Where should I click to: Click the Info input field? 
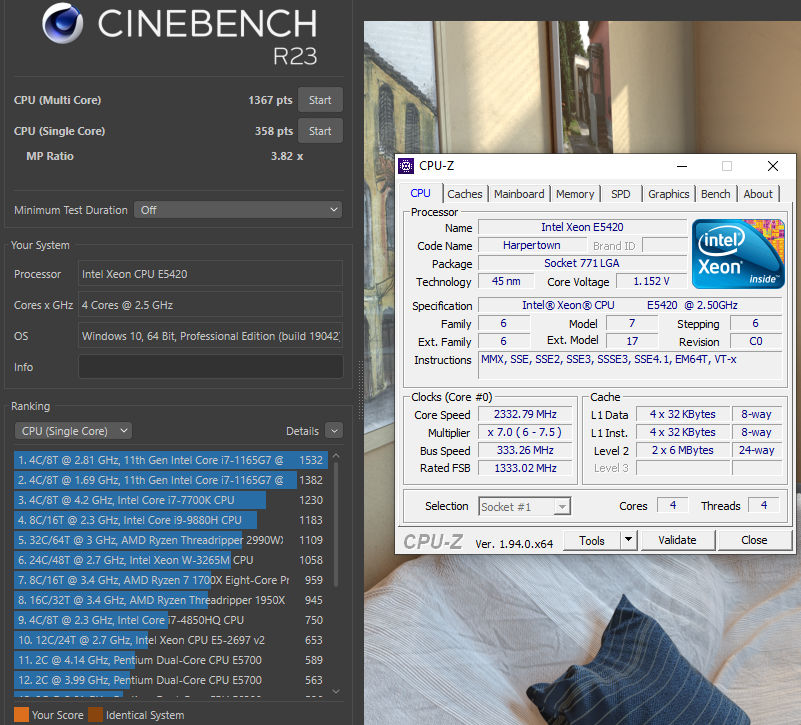[210, 367]
